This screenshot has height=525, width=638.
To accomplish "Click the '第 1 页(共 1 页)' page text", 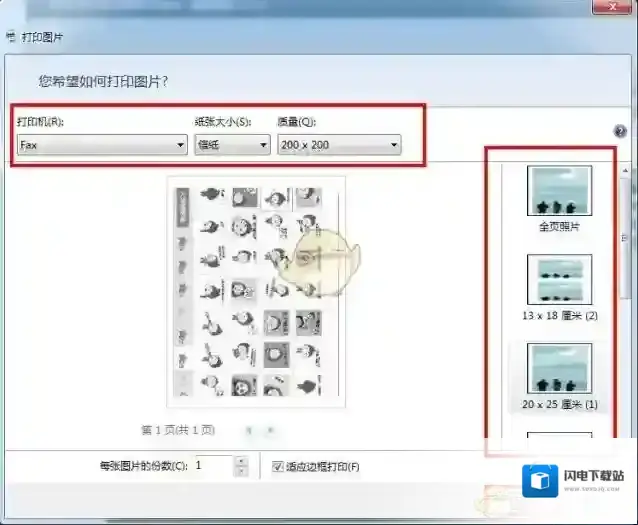I will click(x=178, y=430).
